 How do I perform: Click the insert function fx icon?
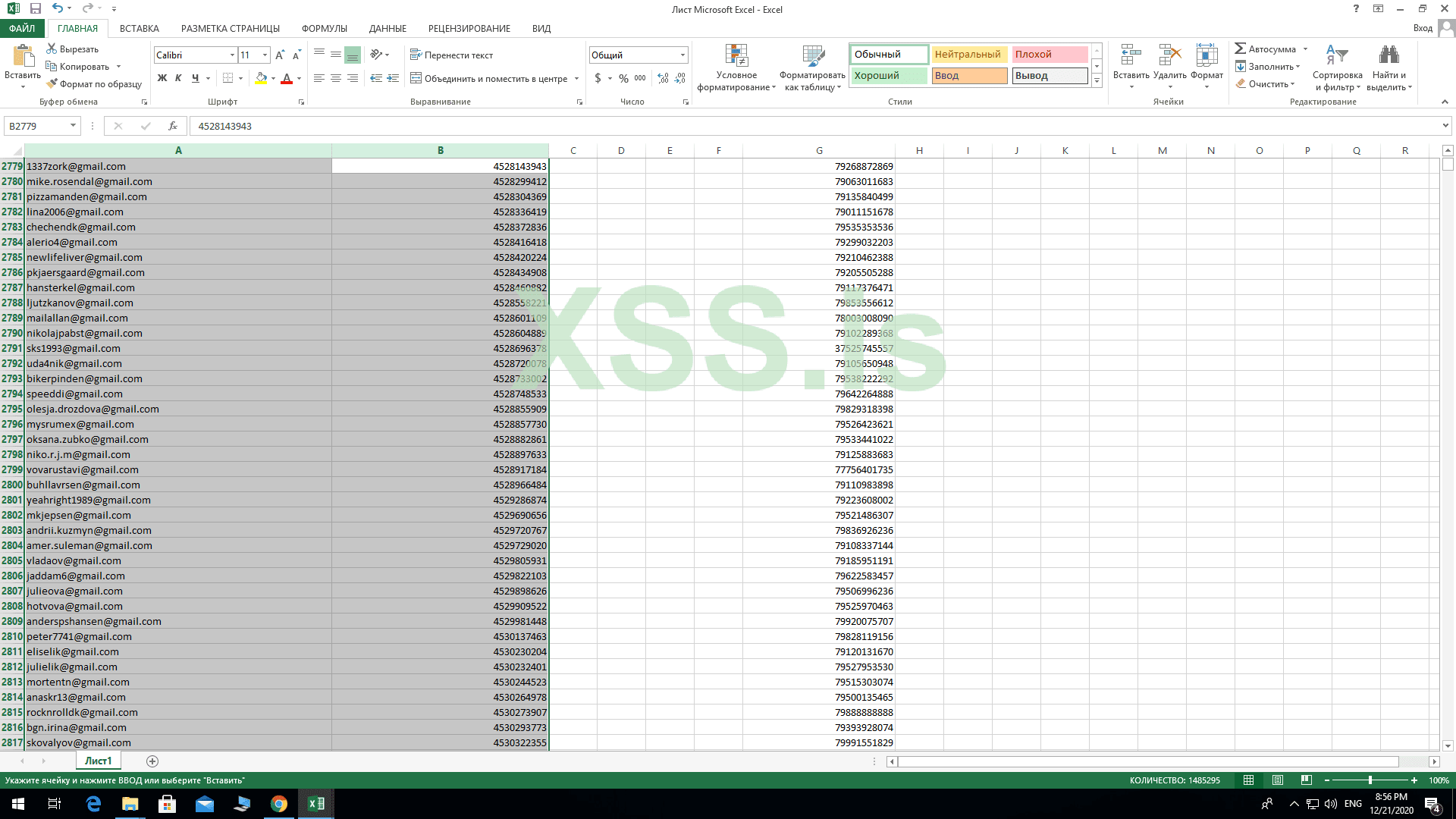(173, 126)
